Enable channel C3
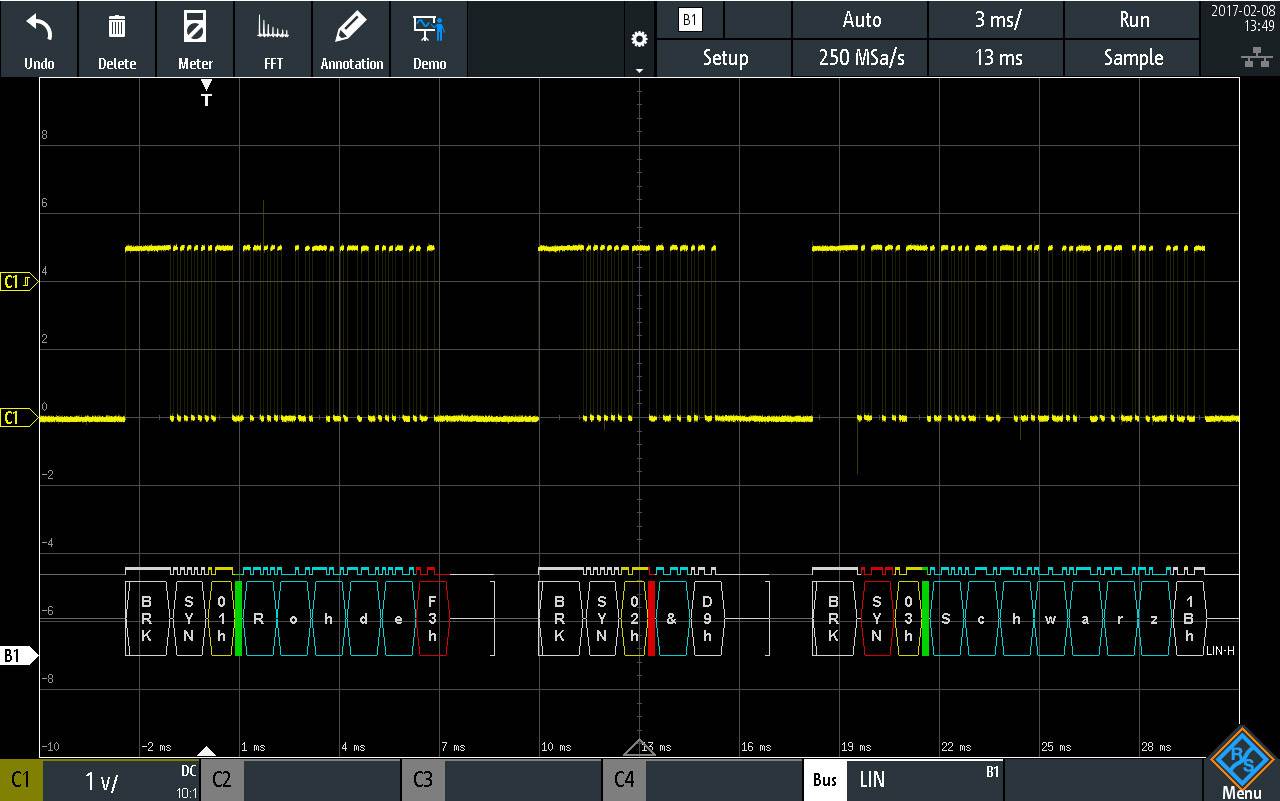1280x801 pixels. pyautogui.click(x=423, y=780)
